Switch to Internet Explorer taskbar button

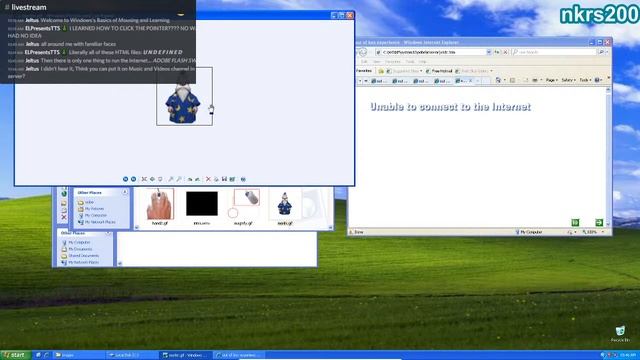pos(238,355)
